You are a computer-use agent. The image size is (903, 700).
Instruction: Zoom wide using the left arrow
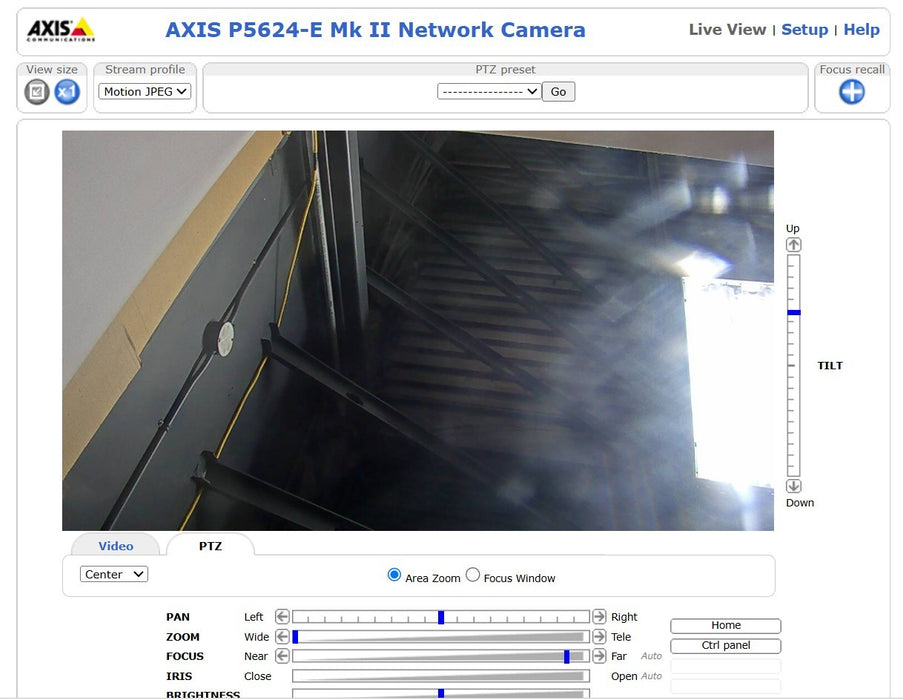click(282, 637)
